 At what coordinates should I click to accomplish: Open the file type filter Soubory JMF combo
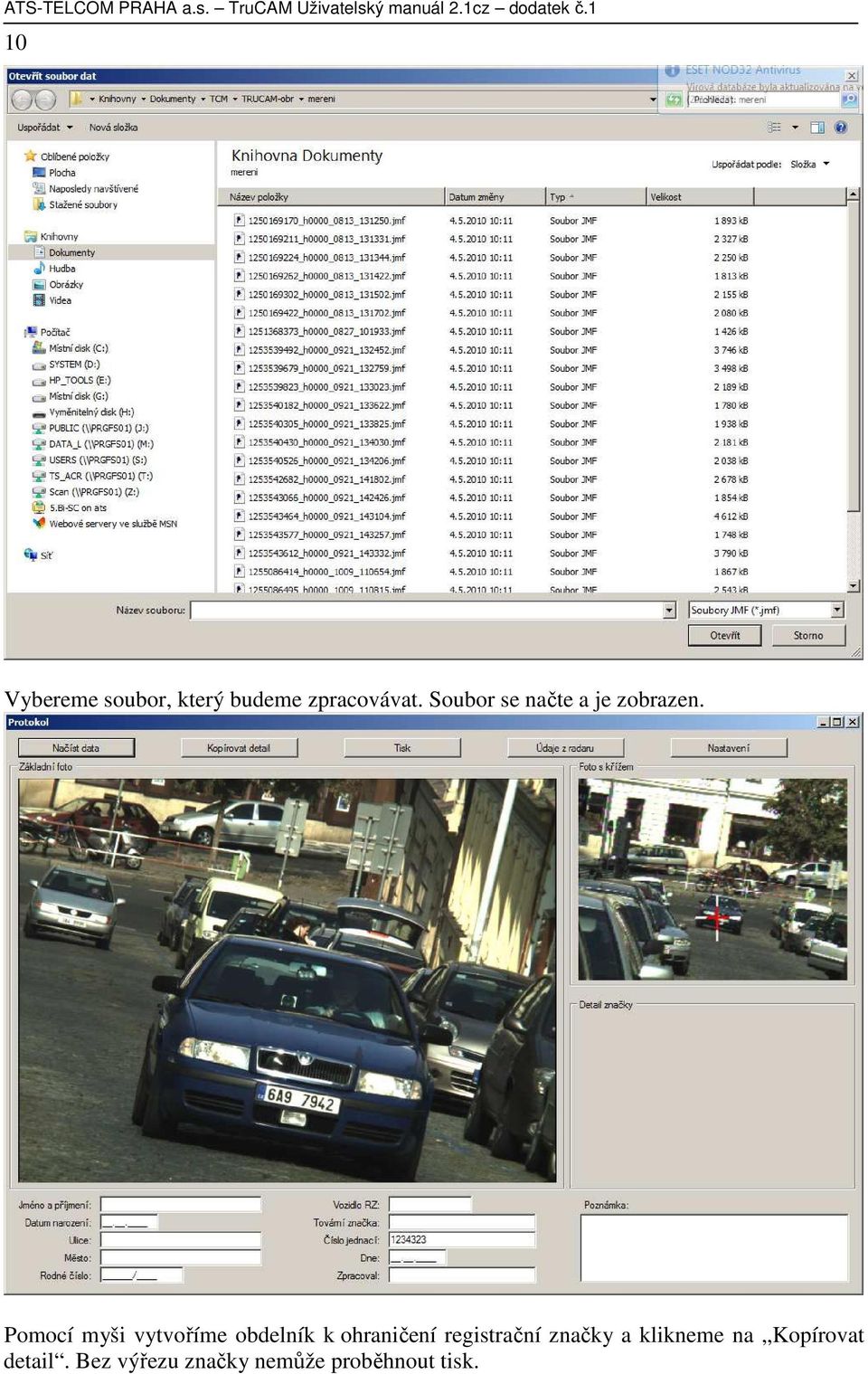(x=766, y=611)
